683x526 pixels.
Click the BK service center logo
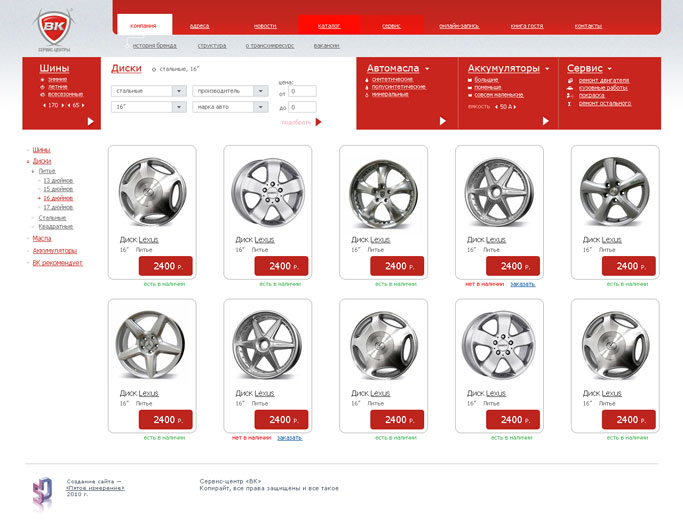54,30
